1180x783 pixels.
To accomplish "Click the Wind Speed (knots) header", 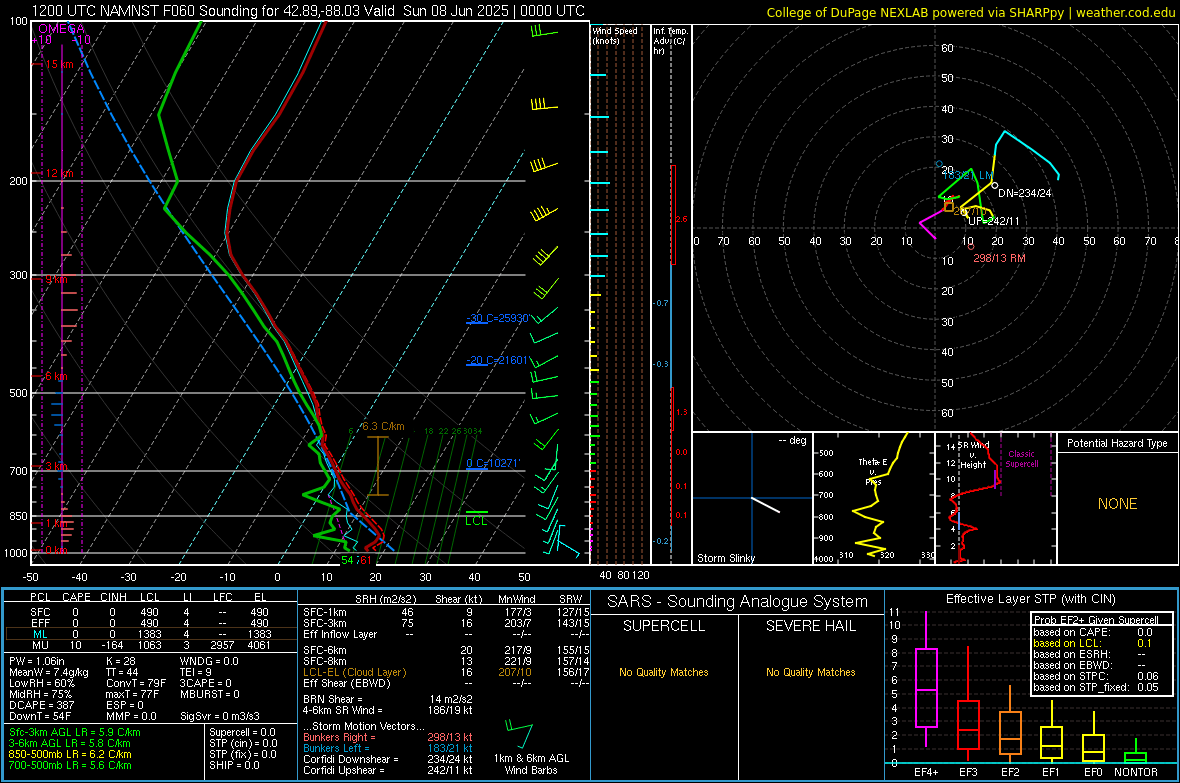I will coord(615,35).
